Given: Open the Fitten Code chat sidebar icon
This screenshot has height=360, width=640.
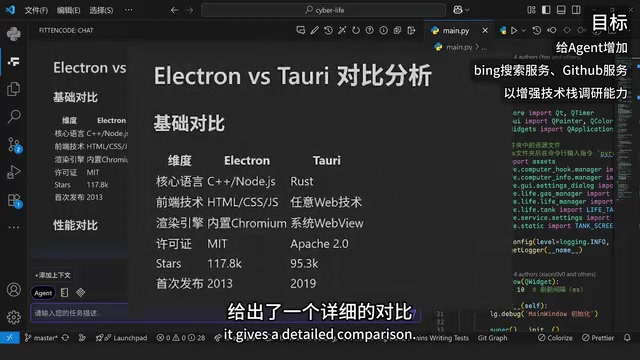Looking at the screenshot, I should pyautogui.click(x=13, y=62).
